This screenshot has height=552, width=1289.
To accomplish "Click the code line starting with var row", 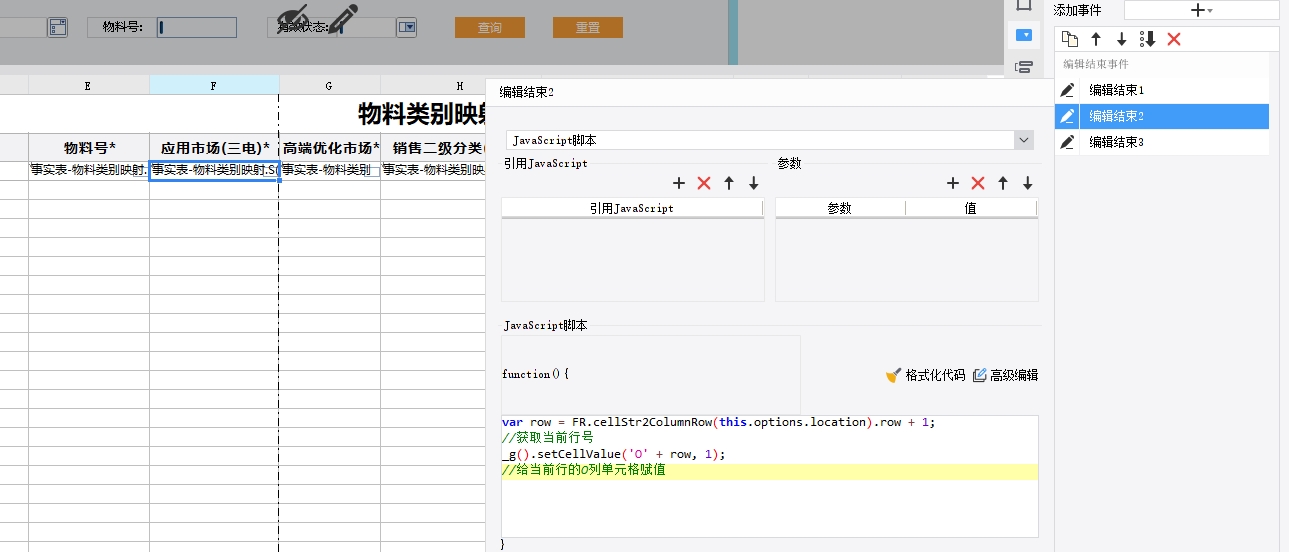I will click(x=718, y=422).
